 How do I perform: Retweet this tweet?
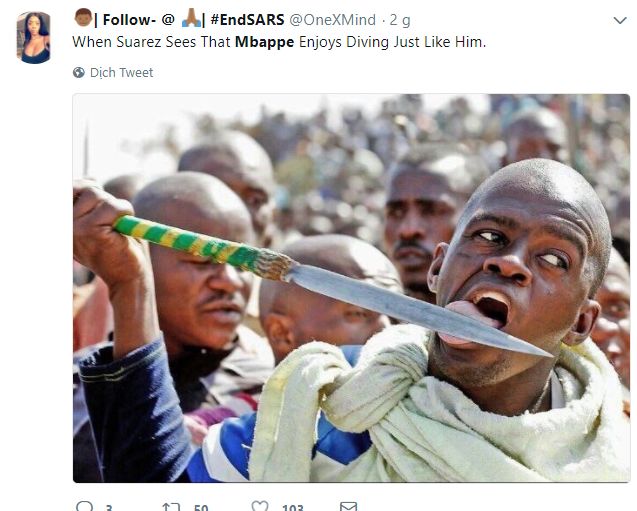click(171, 506)
